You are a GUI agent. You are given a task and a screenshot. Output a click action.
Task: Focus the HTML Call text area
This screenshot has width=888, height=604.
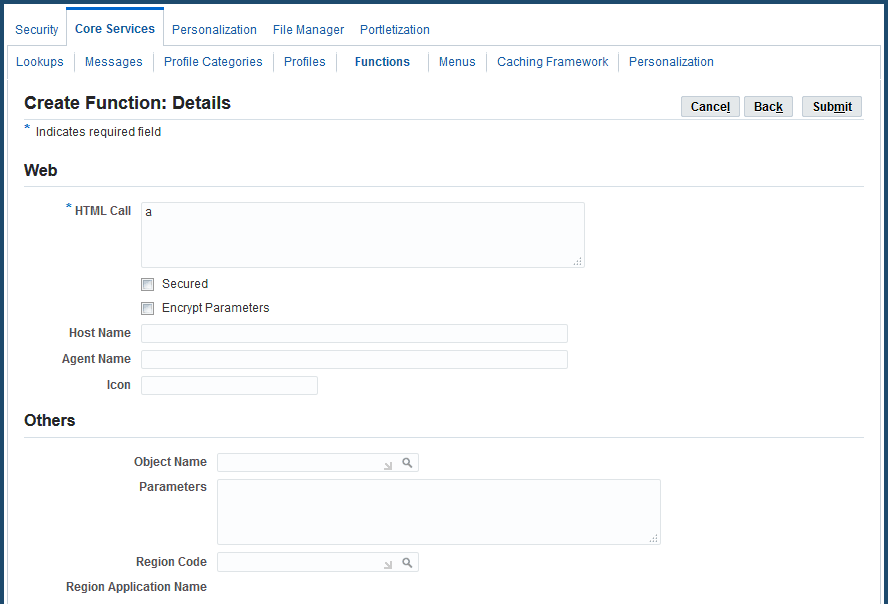362,235
